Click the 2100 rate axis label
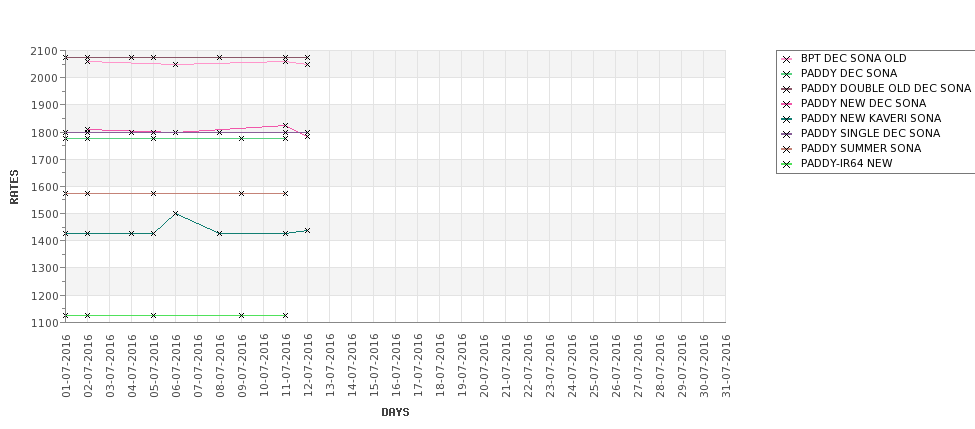The height and width of the screenshot is (429, 975). (x=46, y=51)
